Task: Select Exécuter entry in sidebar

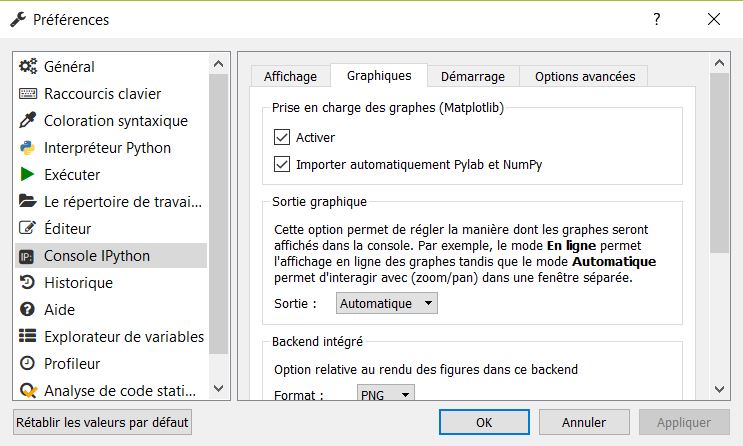Action: click(x=111, y=174)
